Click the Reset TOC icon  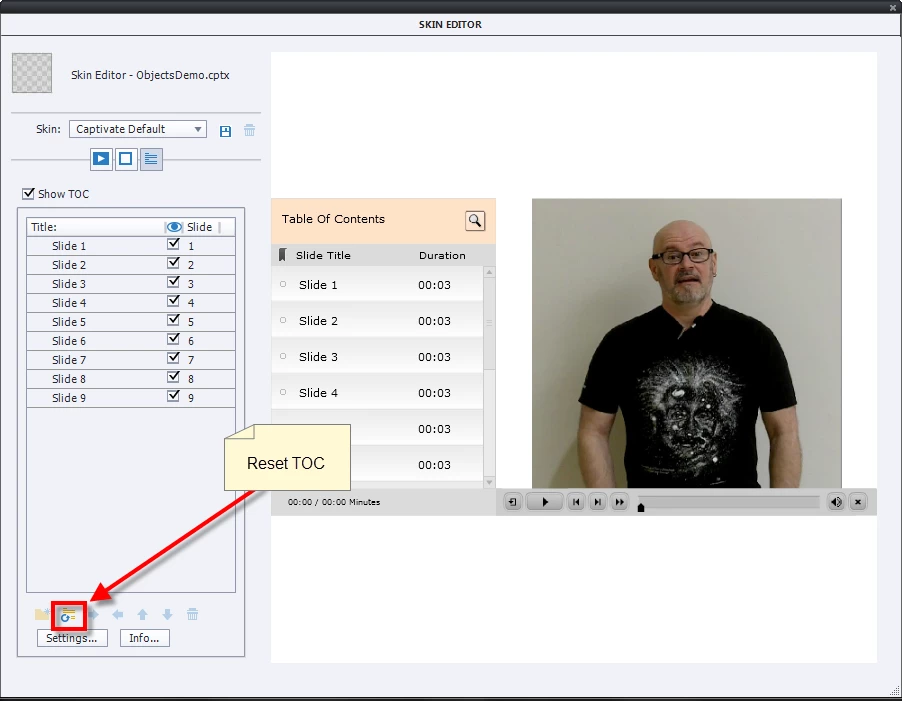click(68, 615)
